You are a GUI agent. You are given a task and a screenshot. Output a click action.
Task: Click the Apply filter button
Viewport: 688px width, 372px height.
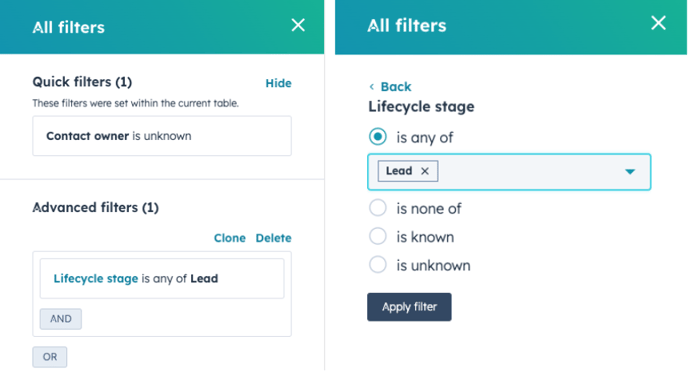[409, 307]
